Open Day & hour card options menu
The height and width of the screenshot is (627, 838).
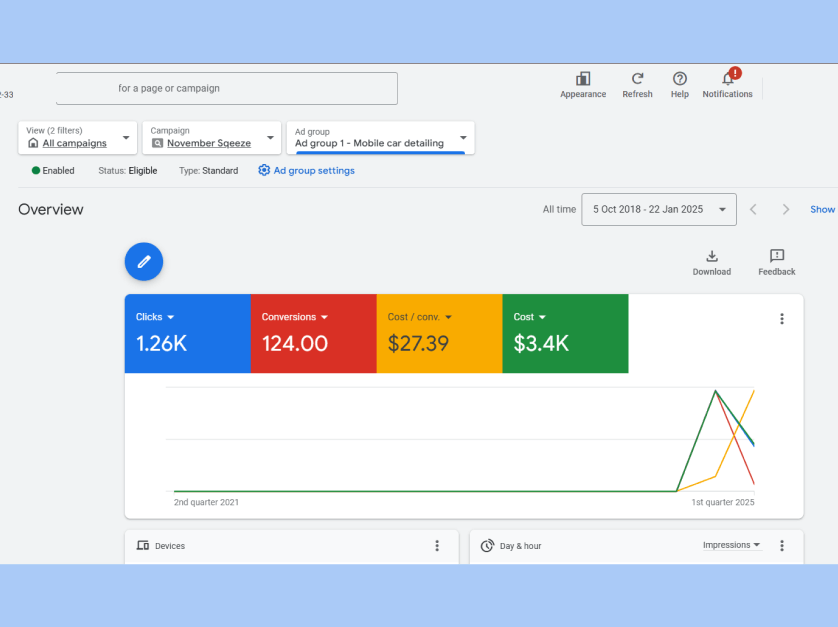point(782,546)
